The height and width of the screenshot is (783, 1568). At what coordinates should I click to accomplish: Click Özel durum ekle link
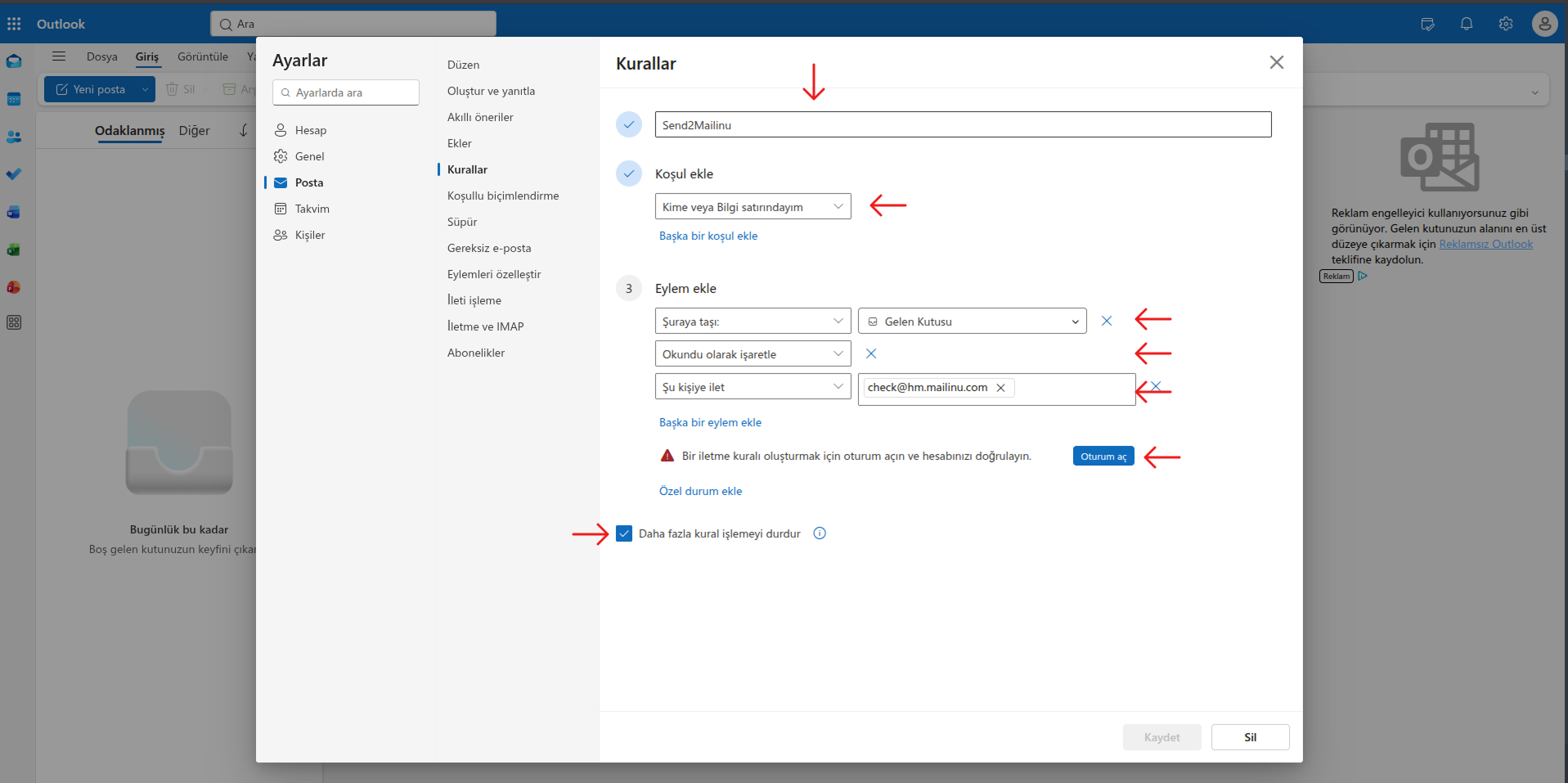pyautogui.click(x=701, y=491)
